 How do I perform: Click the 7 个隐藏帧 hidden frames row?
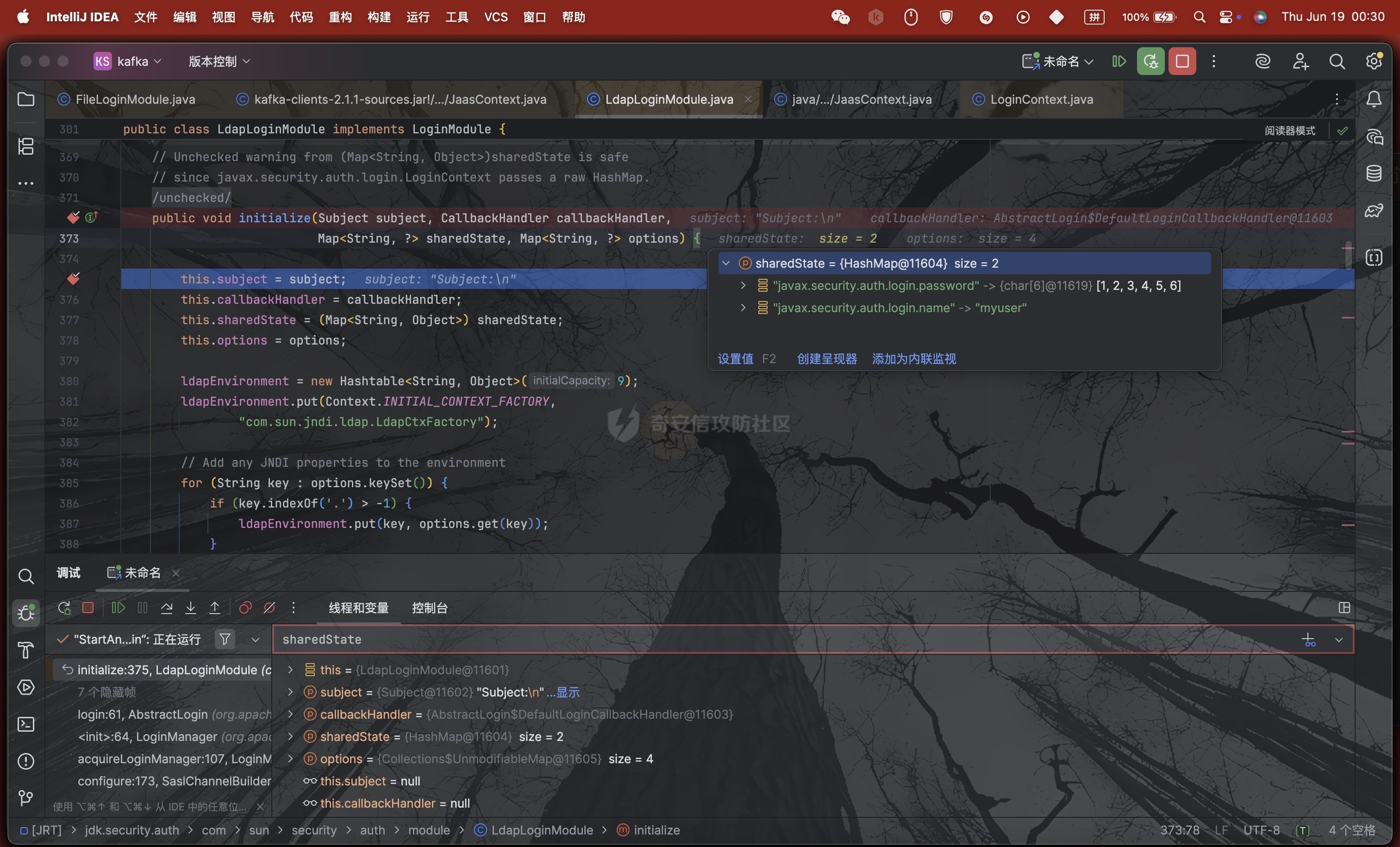pyautogui.click(x=107, y=692)
